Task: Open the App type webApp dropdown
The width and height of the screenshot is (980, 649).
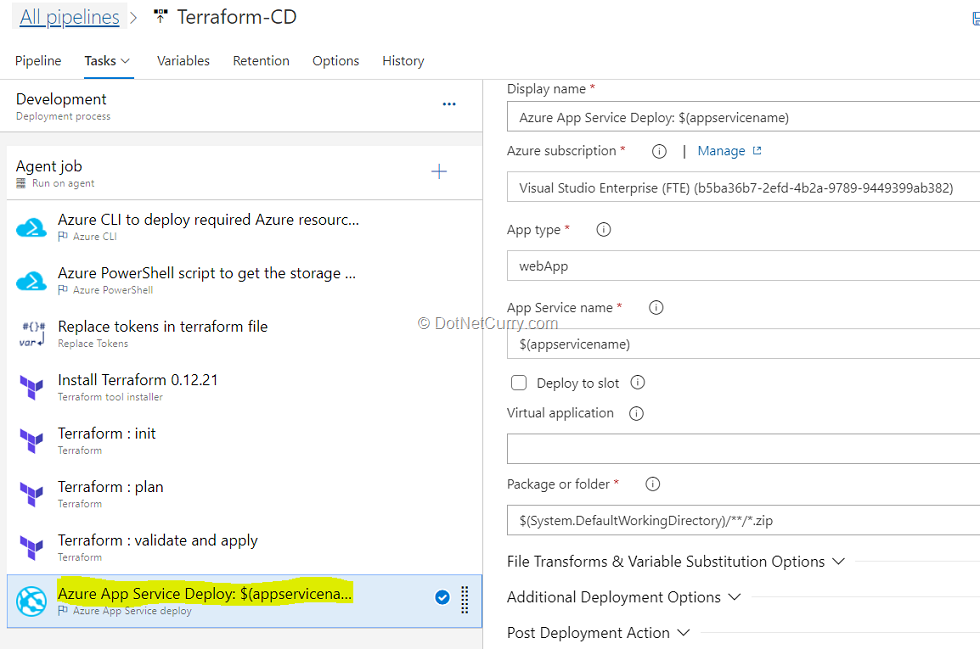Action: click(743, 266)
